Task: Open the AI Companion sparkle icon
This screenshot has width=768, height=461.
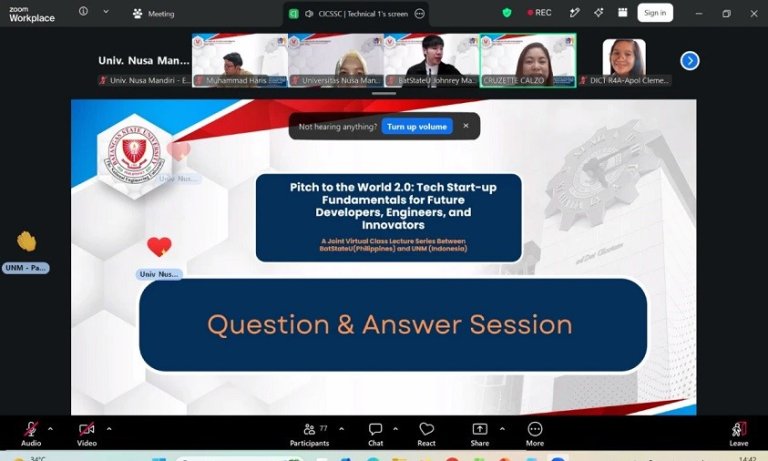Action: click(x=599, y=13)
